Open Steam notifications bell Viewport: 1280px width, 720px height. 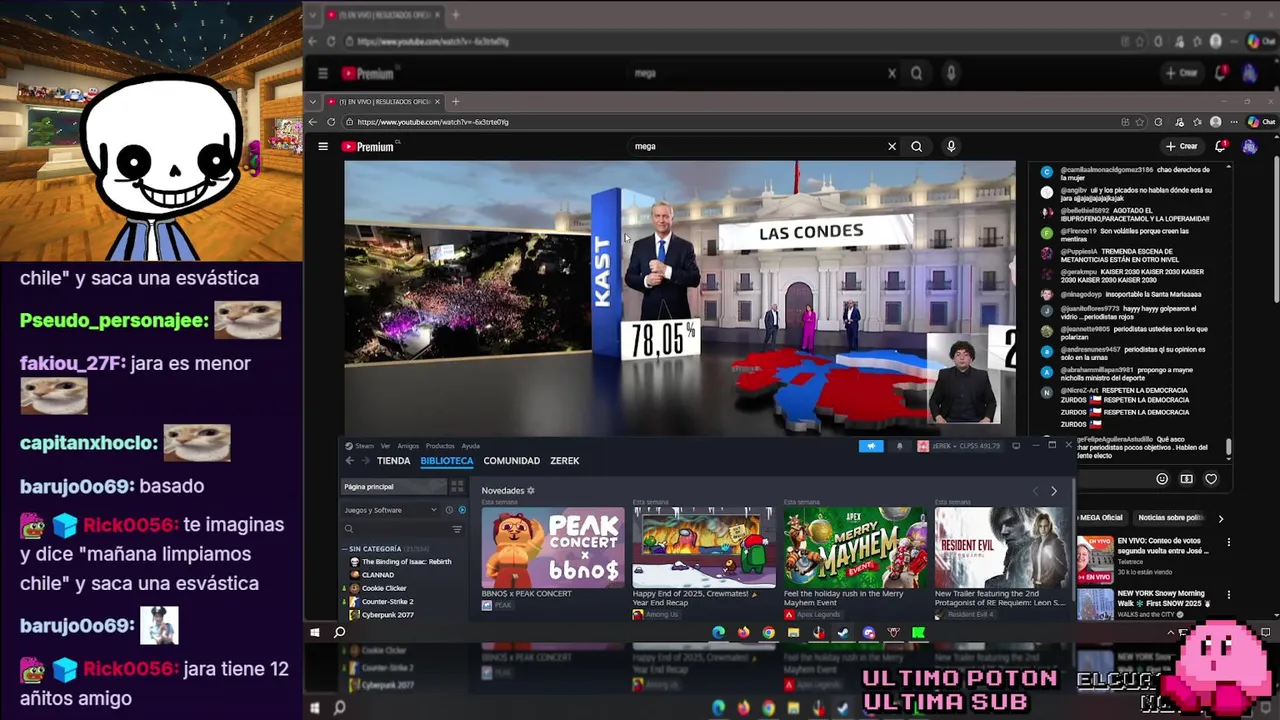pyautogui.click(x=899, y=446)
